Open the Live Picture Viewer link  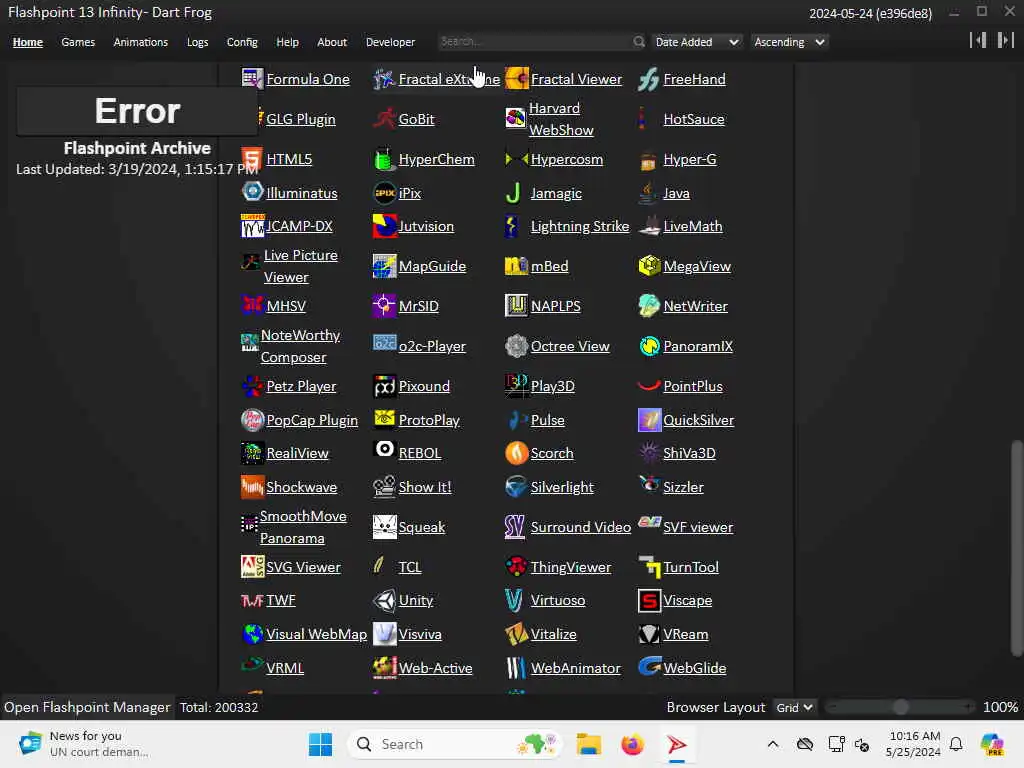[x=300, y=266]
